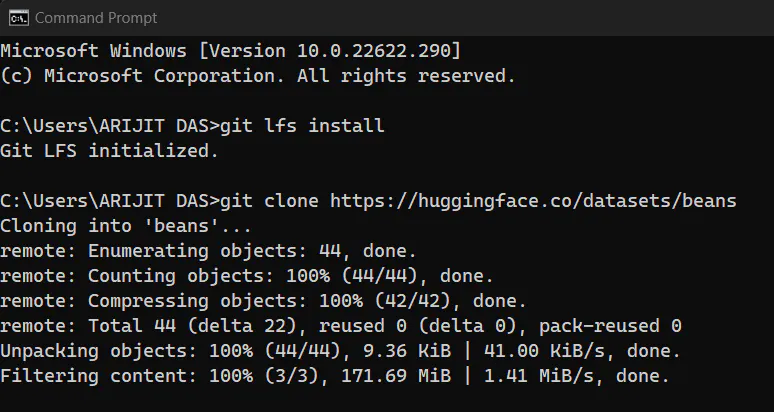Click the 'Counting objects: 100%' line
The width and height of the screenshot is (774, 412).
247,276
